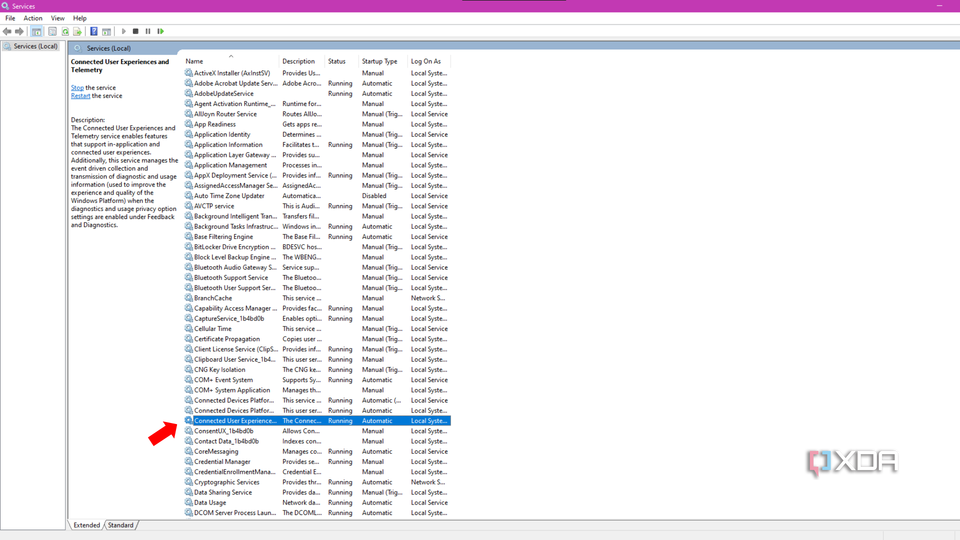Select the Application Management row

point(317,165)
